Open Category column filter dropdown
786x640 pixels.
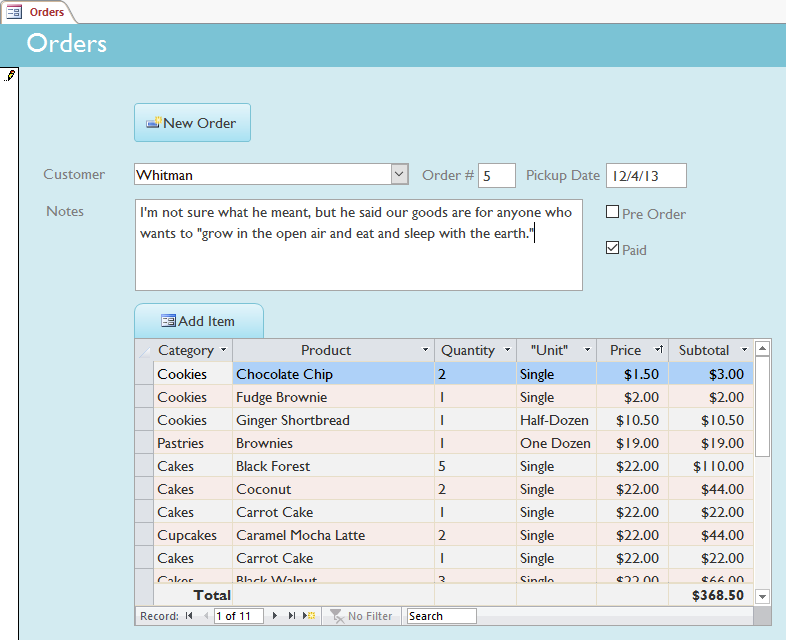(223, 351)
